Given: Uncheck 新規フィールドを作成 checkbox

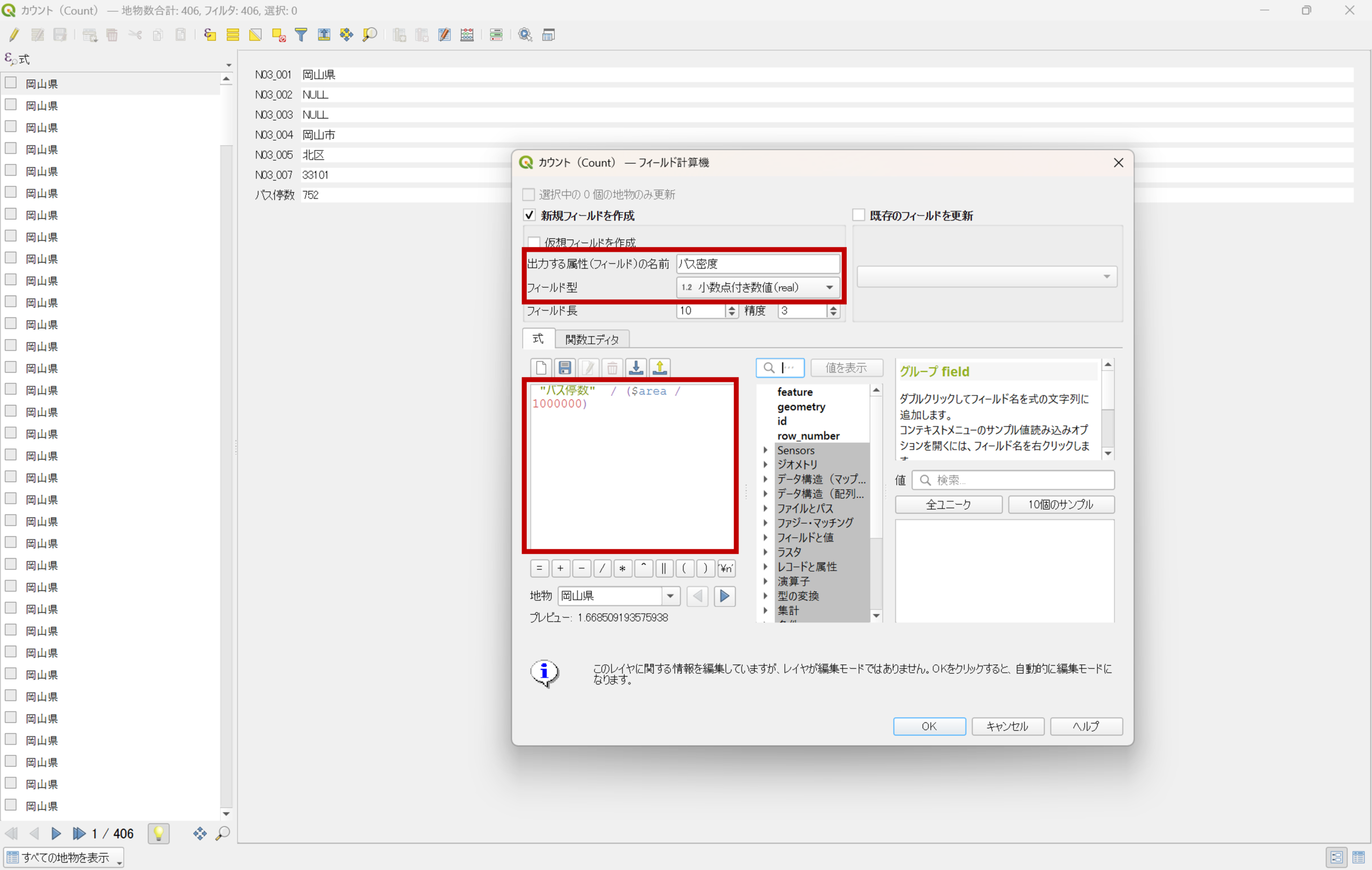Looking at the screenshot, I should pyautogui.click(x=530, y=215).
